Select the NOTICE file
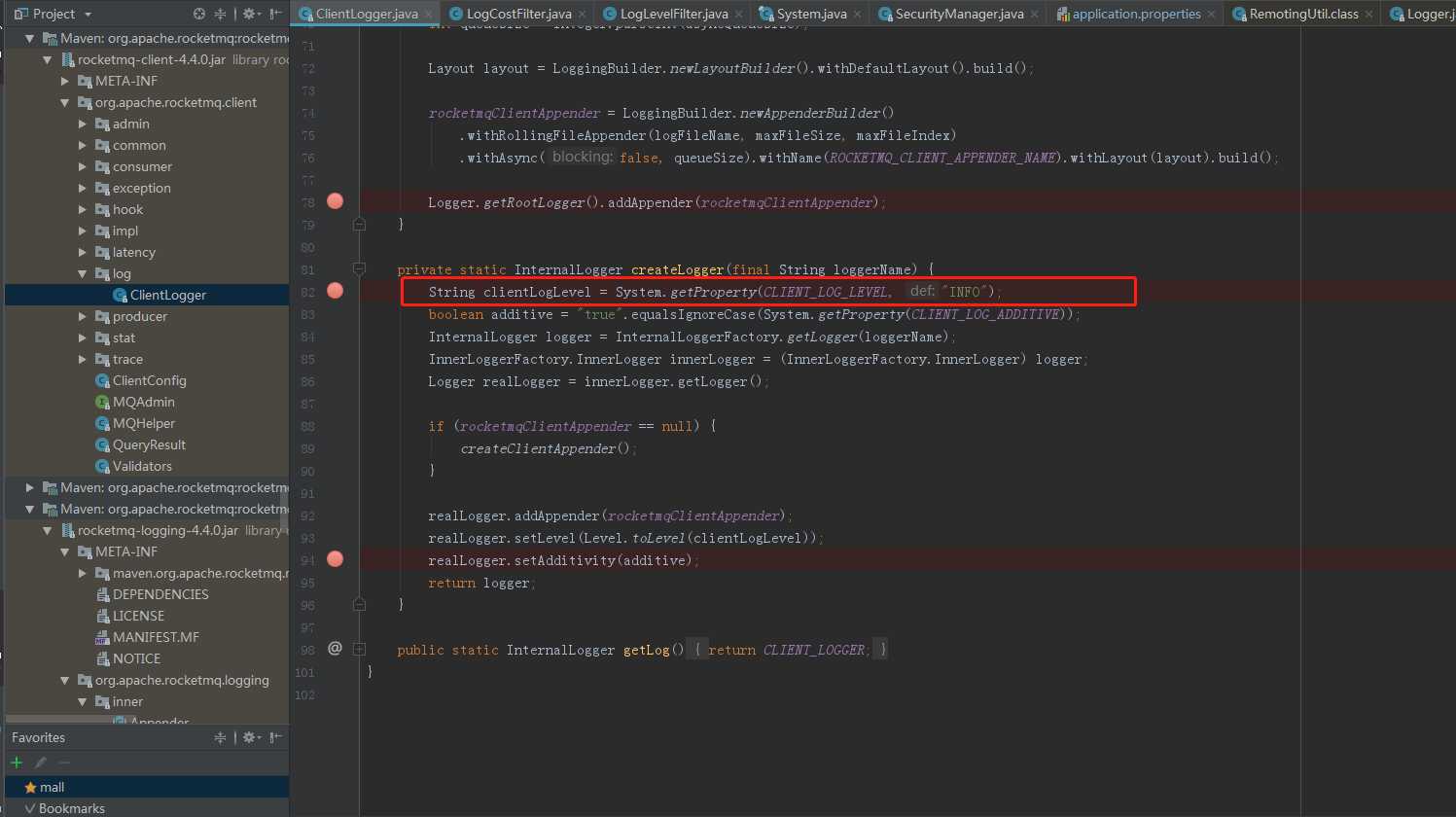1456x817 pixels. (136, 658)
